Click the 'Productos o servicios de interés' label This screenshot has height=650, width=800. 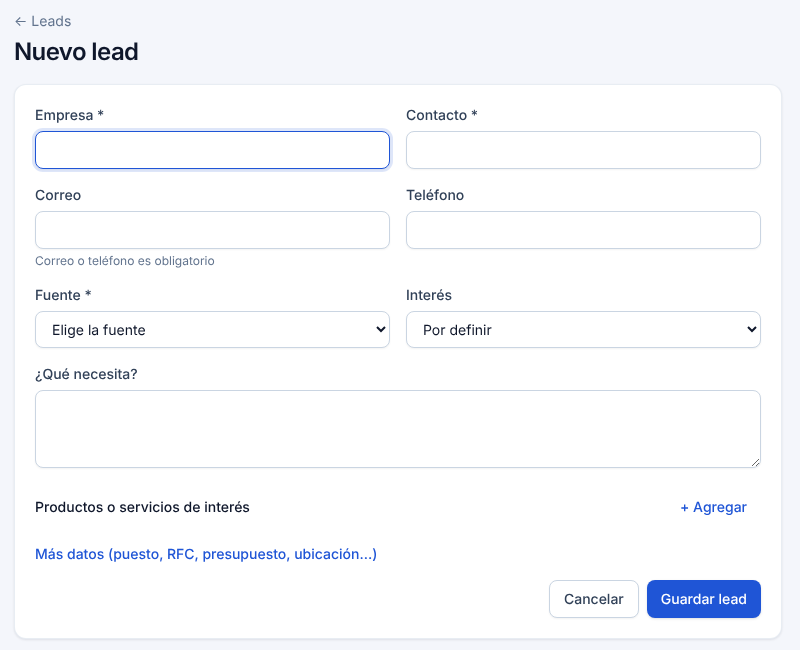click(x=142, y=507)
